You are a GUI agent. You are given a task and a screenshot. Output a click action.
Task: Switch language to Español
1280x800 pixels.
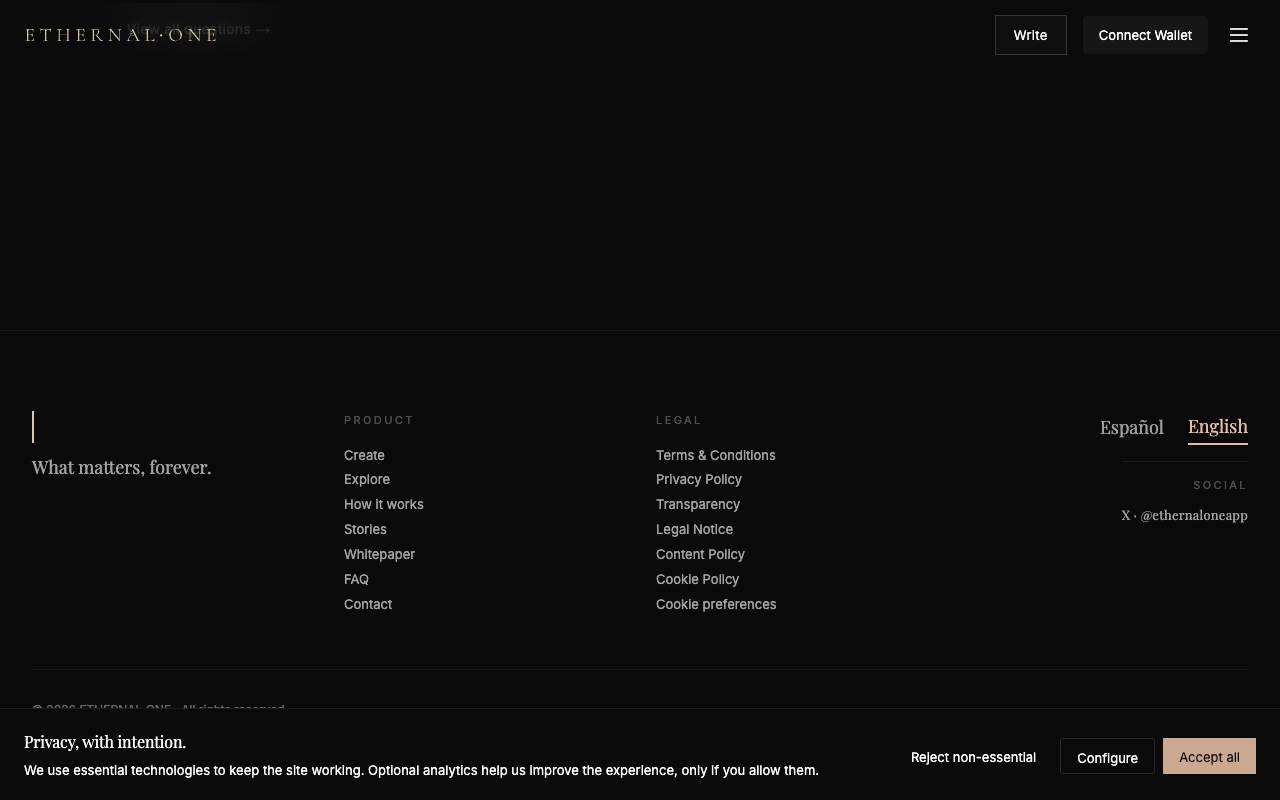[1131, 427]
